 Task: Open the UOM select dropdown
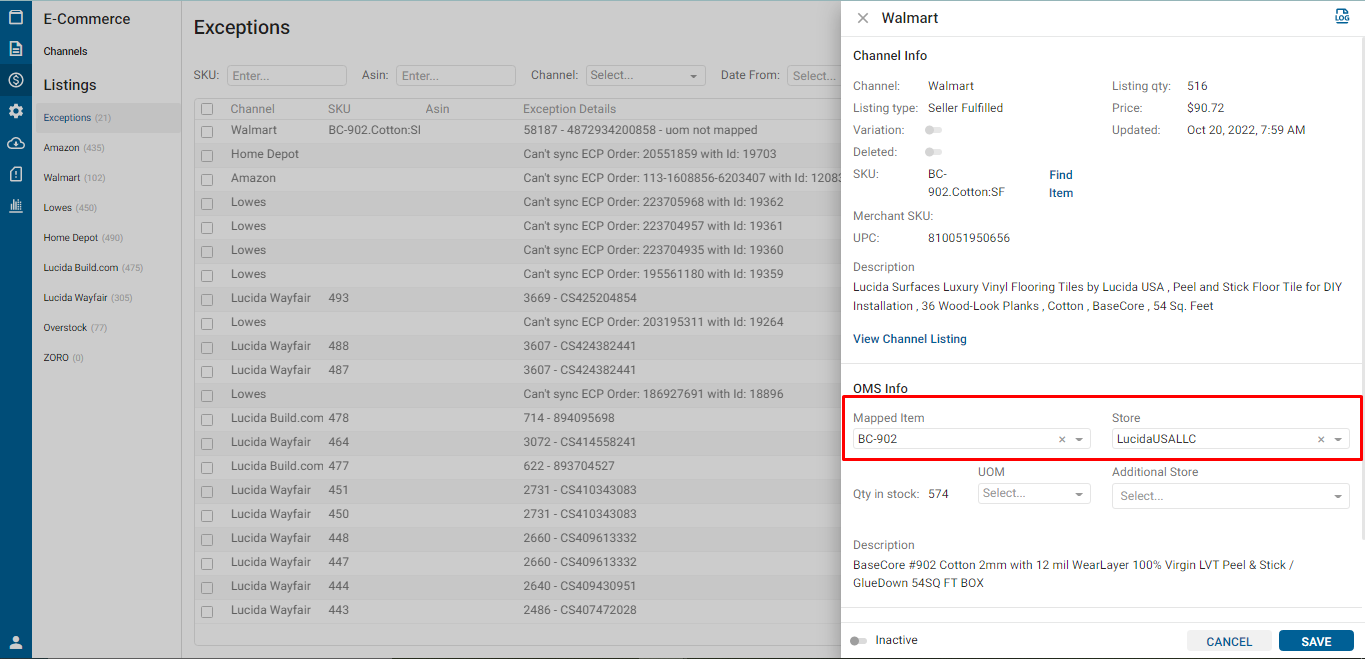point(1034,493)
